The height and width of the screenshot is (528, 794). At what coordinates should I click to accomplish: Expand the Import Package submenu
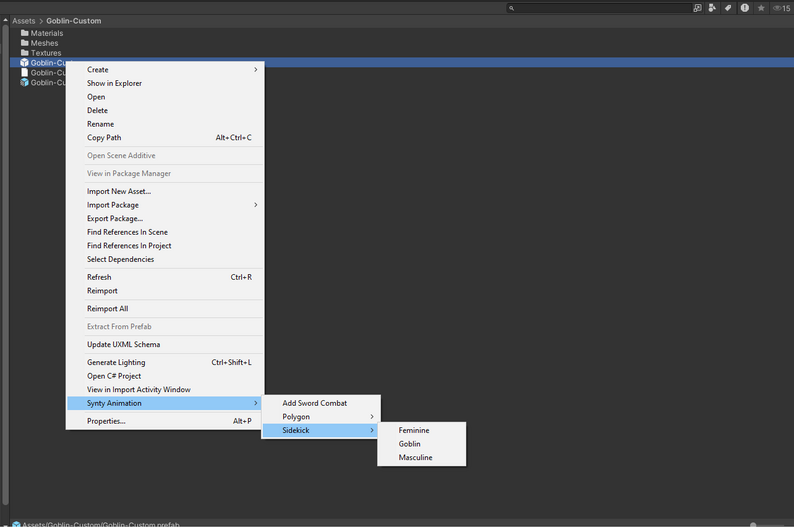(165, 205)
